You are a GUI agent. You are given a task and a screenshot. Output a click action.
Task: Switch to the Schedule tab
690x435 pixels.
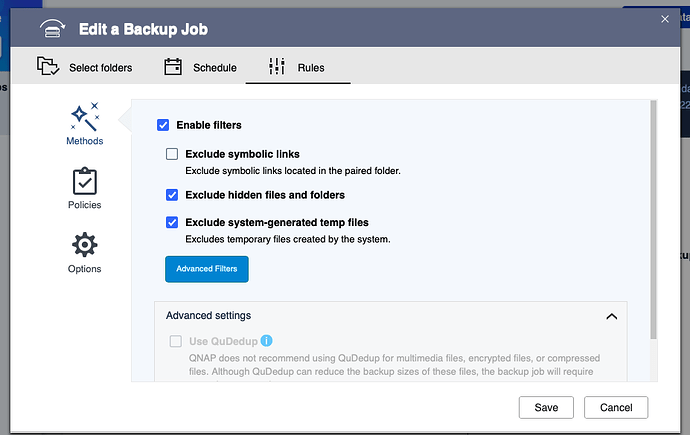[215, 68]
